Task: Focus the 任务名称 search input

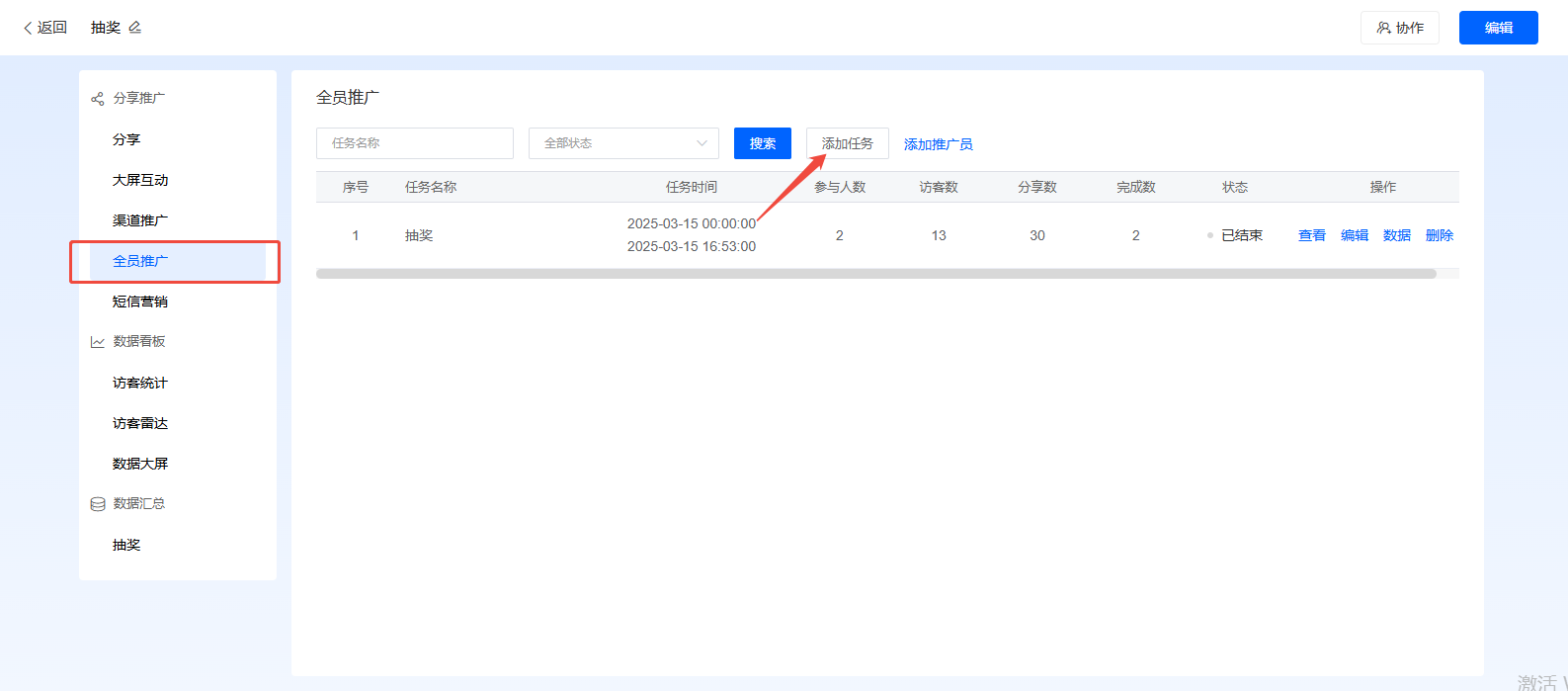Action: 415,143
